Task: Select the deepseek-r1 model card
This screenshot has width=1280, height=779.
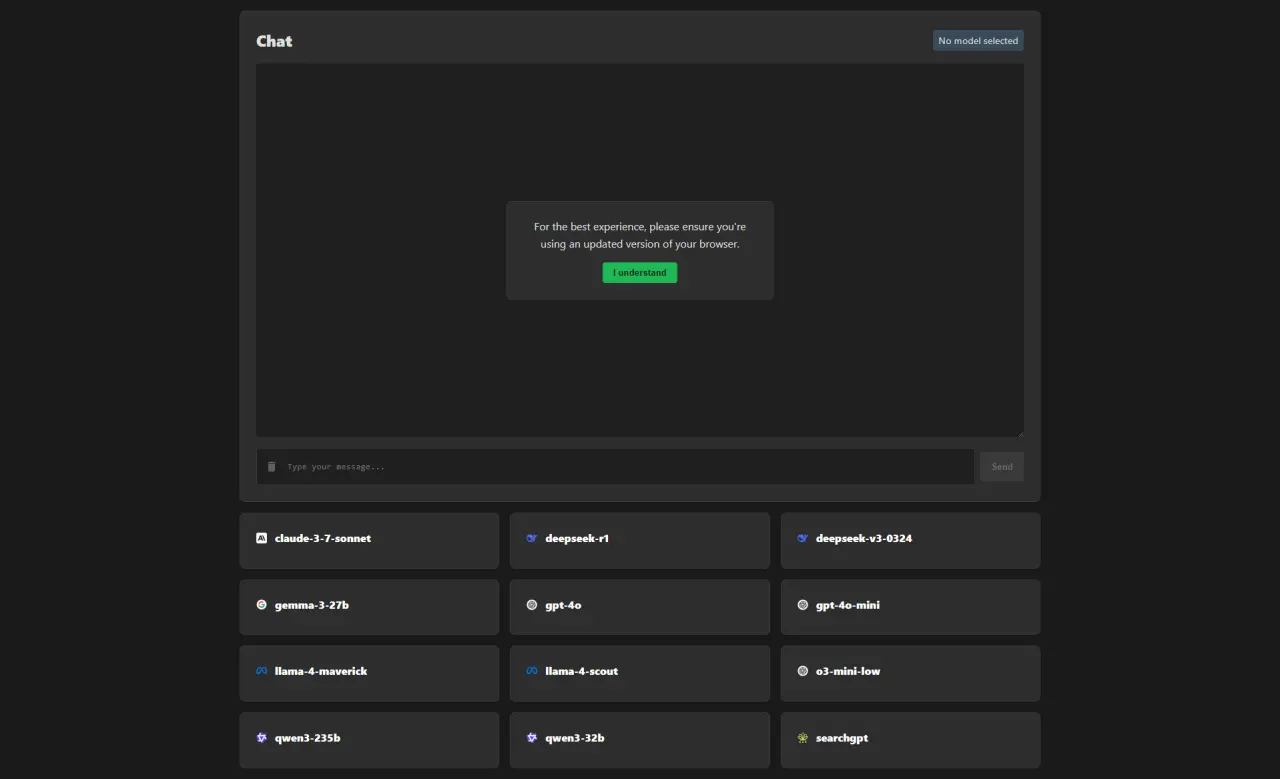Action: [x=640, y=541]
